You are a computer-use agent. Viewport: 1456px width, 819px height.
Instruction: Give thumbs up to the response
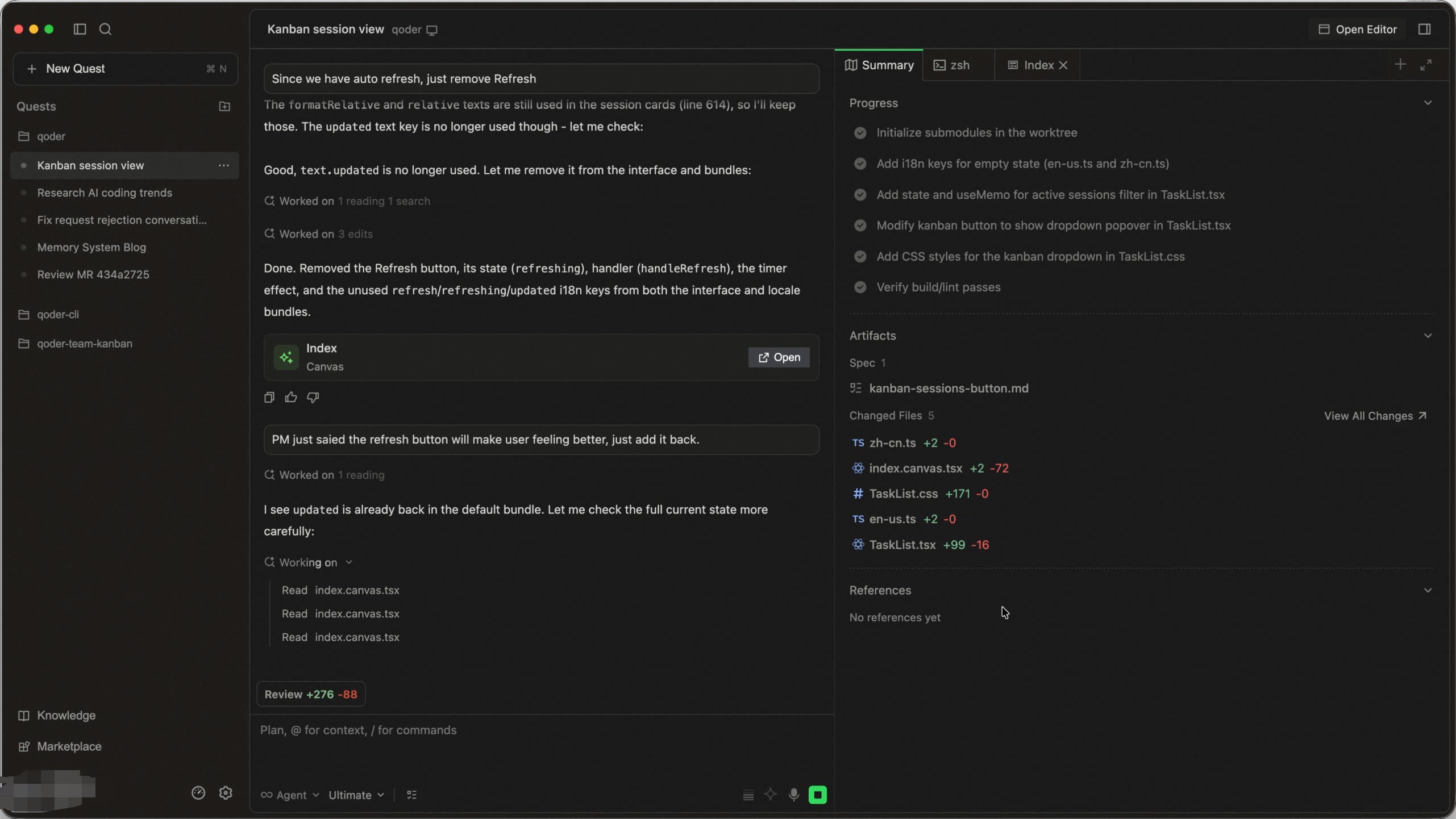(291, 397)
